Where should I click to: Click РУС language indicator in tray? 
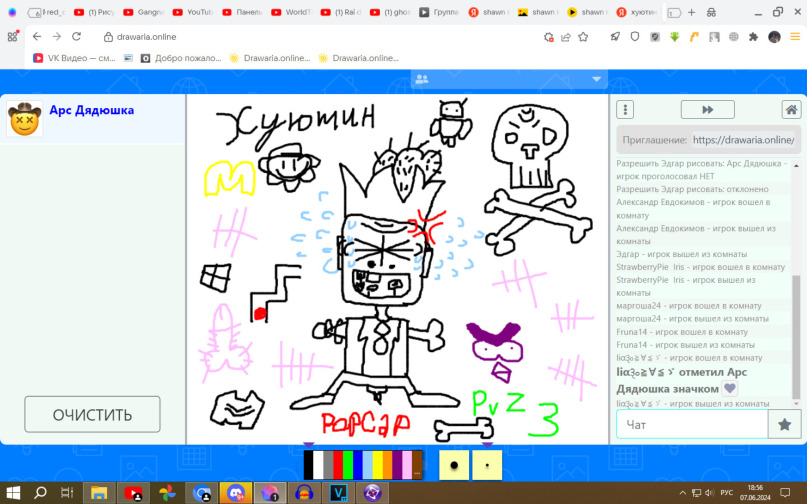(x=726, y=493)
